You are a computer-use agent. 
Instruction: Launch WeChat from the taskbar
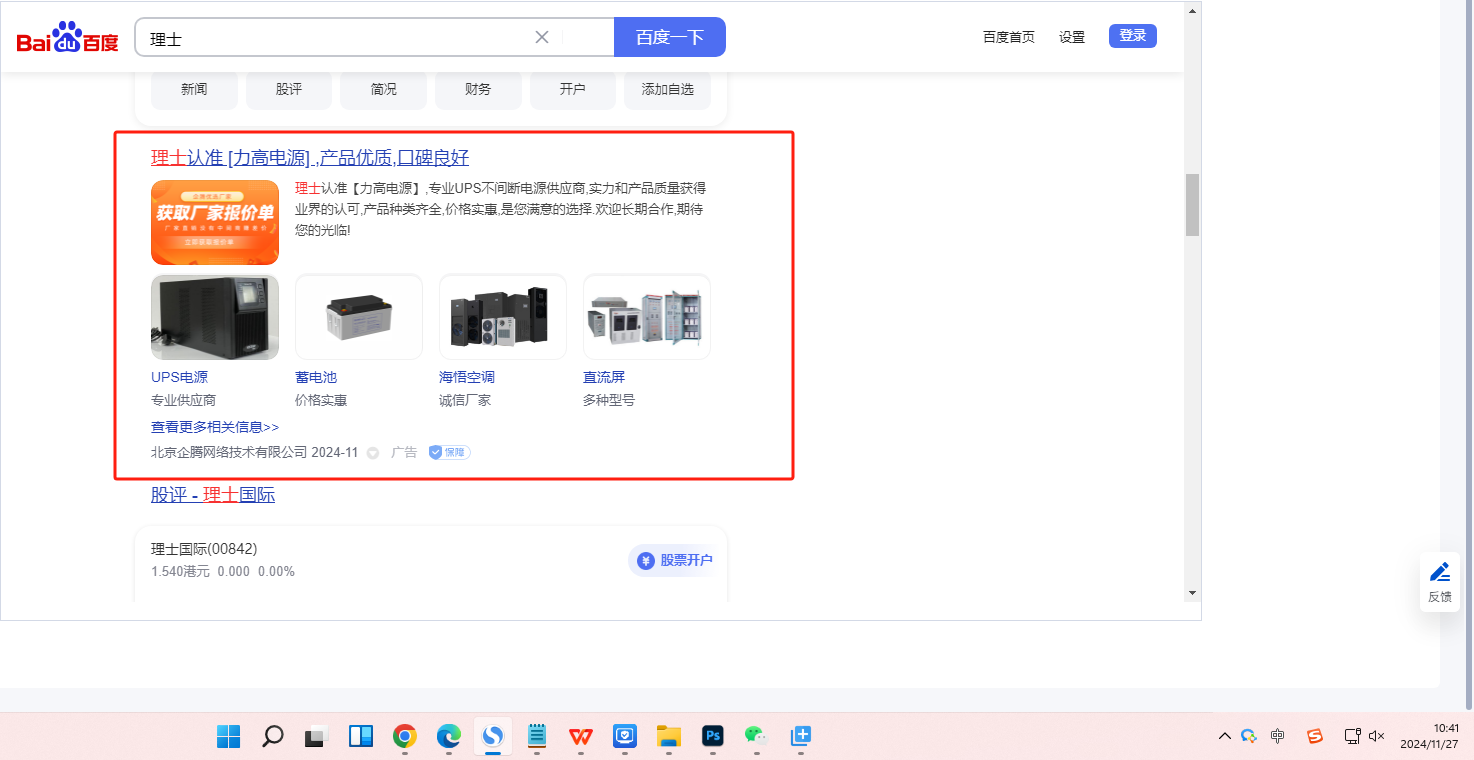click(755, 736)
